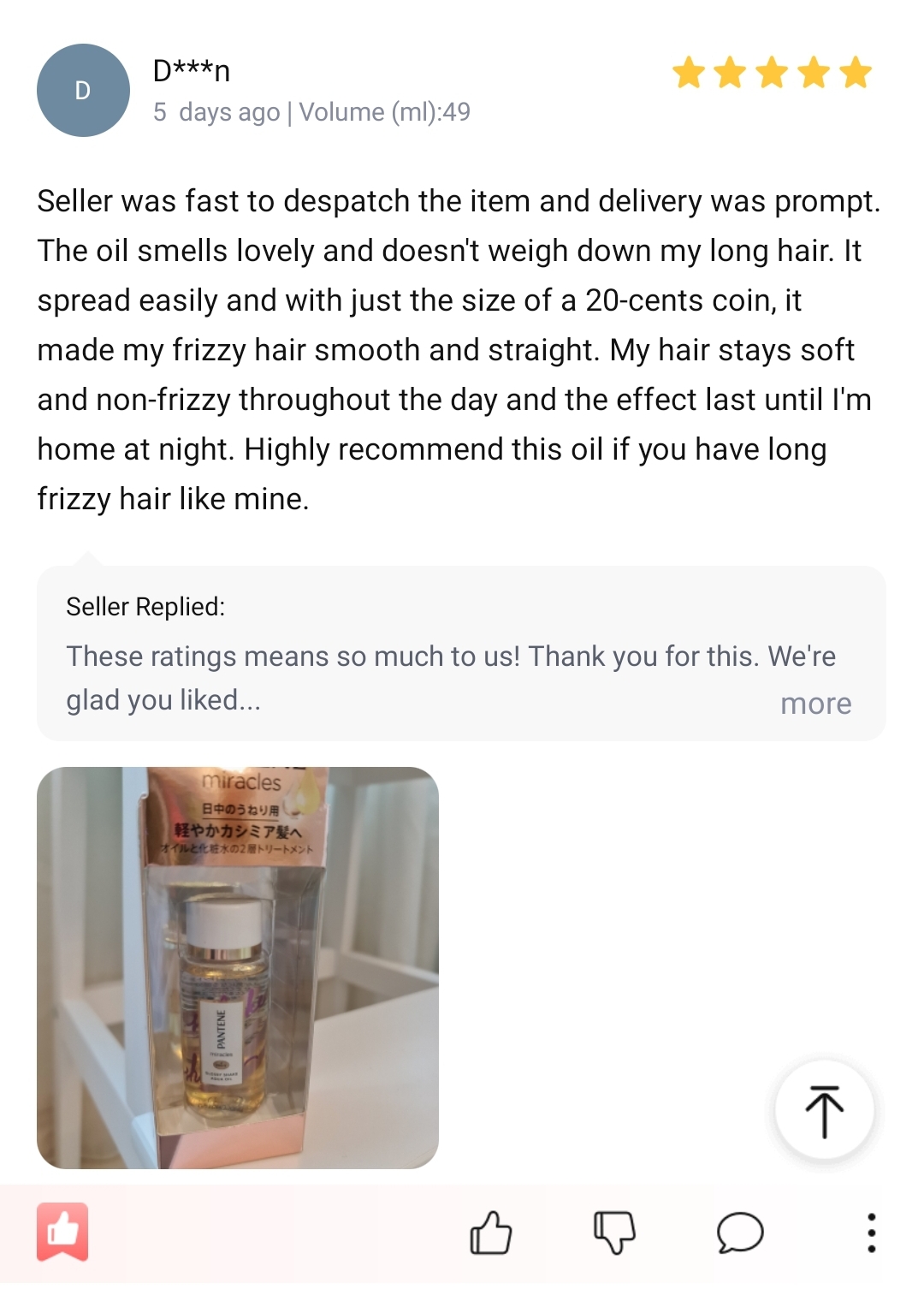Tap the review text about frizzy hair
Viewport: 924px width, 1295px height.
[459, 350]
